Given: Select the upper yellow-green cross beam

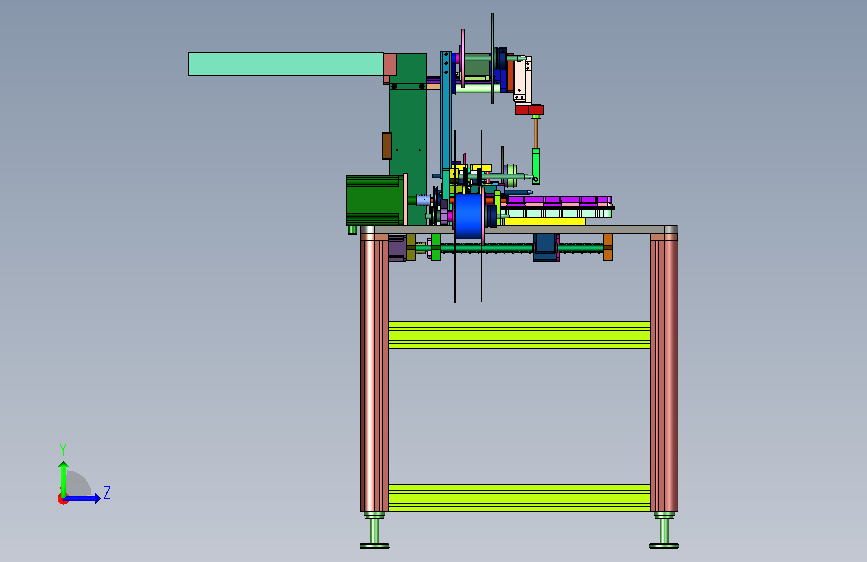Looking at the screenshot, I should (519, 335).
